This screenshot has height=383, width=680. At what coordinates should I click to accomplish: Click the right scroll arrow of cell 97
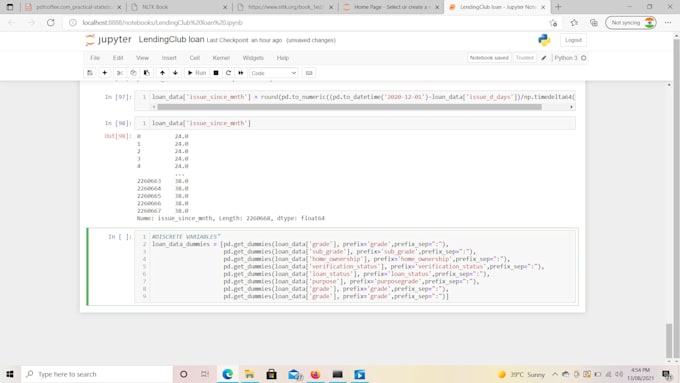tap(572, 107)
